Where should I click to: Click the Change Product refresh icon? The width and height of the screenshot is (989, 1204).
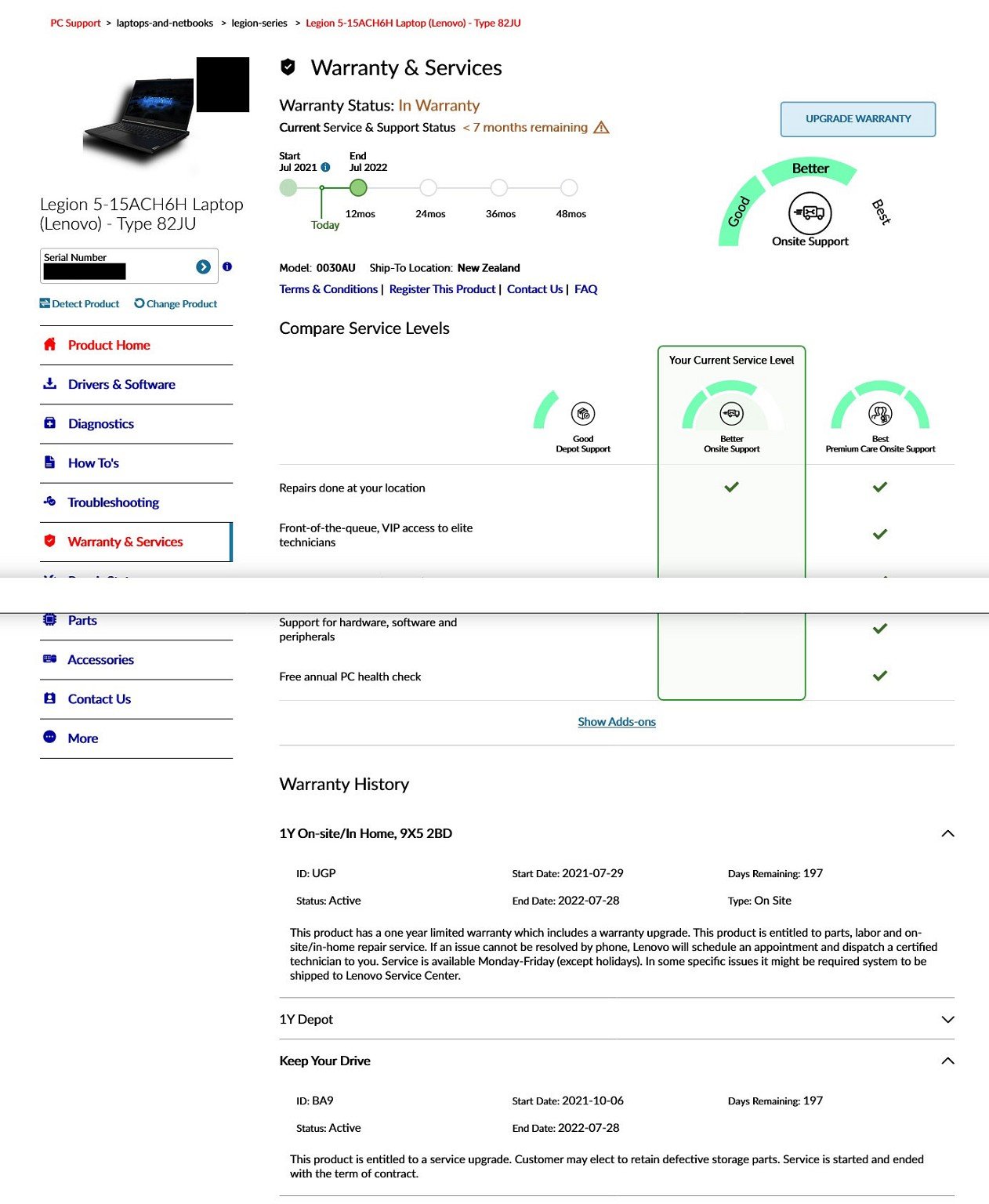tap(139, 303)
